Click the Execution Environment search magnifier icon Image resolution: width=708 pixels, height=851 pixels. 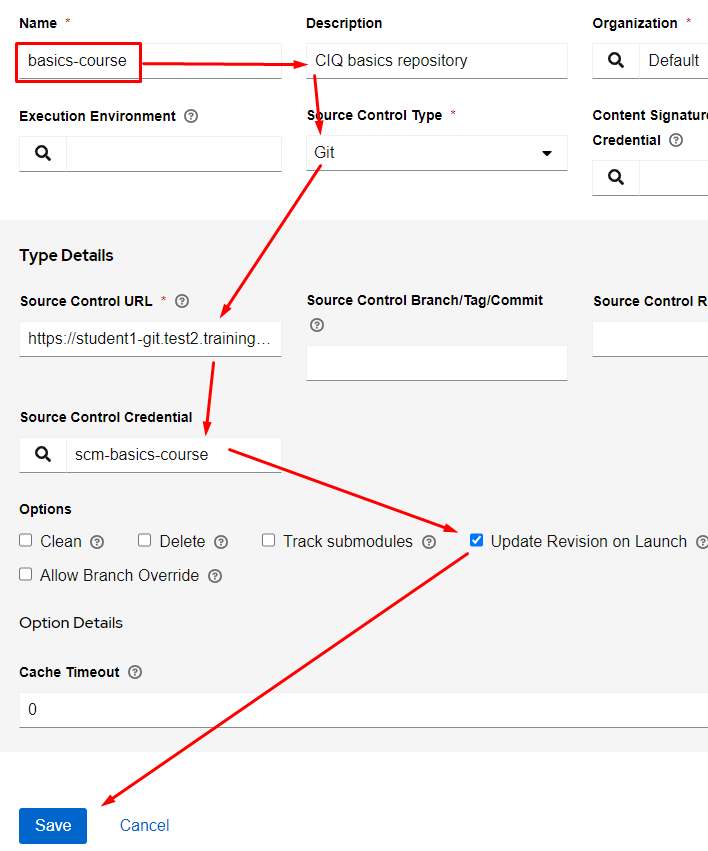point(43,154)
